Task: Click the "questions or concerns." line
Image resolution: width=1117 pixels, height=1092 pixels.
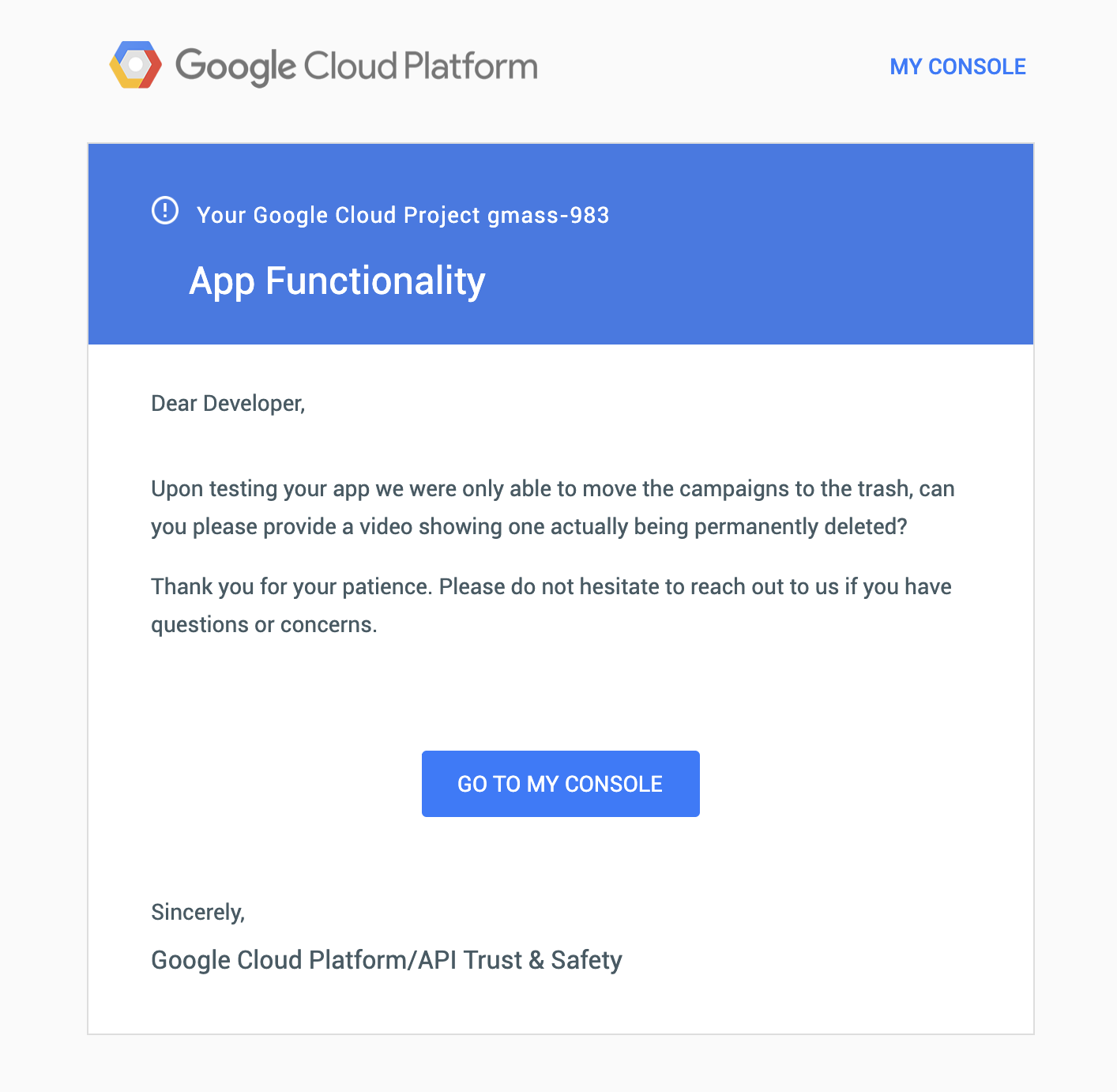Action: tap(264, 625)
